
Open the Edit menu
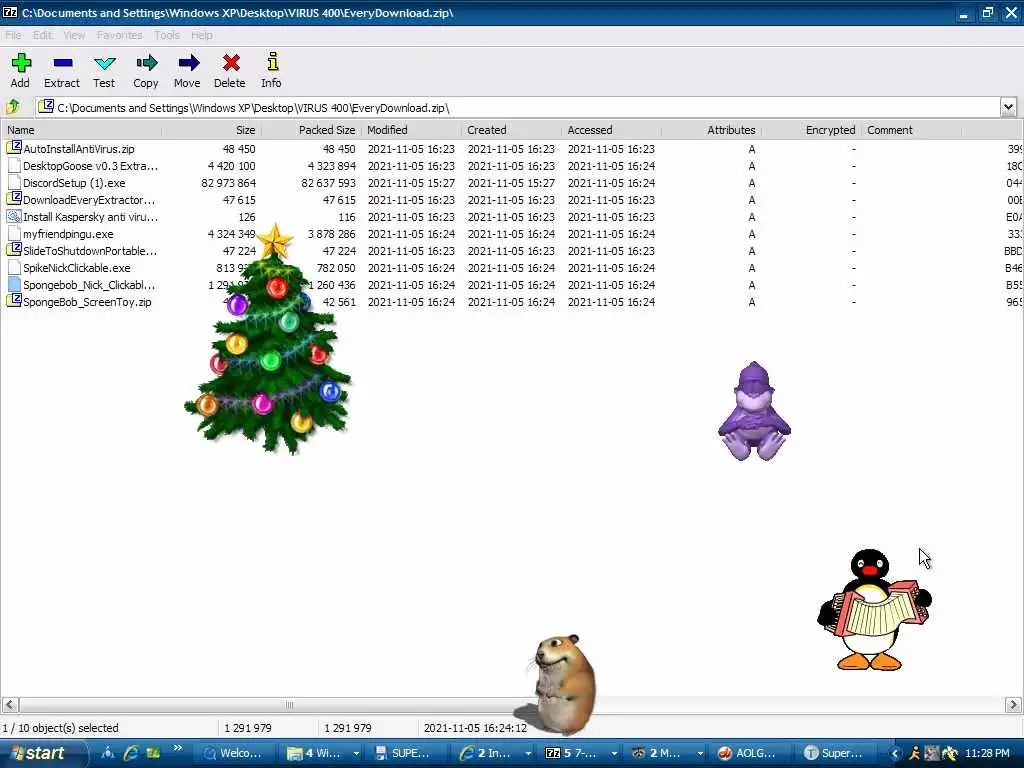[42, 35]
